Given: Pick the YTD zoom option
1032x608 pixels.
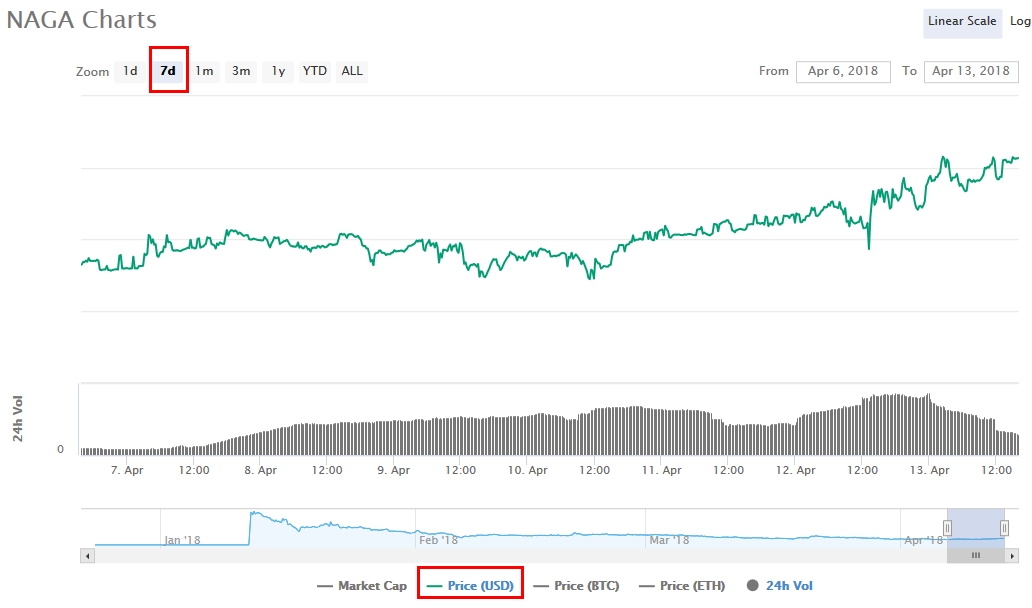Looking at the screenshot, I should (x=315, y=71).
